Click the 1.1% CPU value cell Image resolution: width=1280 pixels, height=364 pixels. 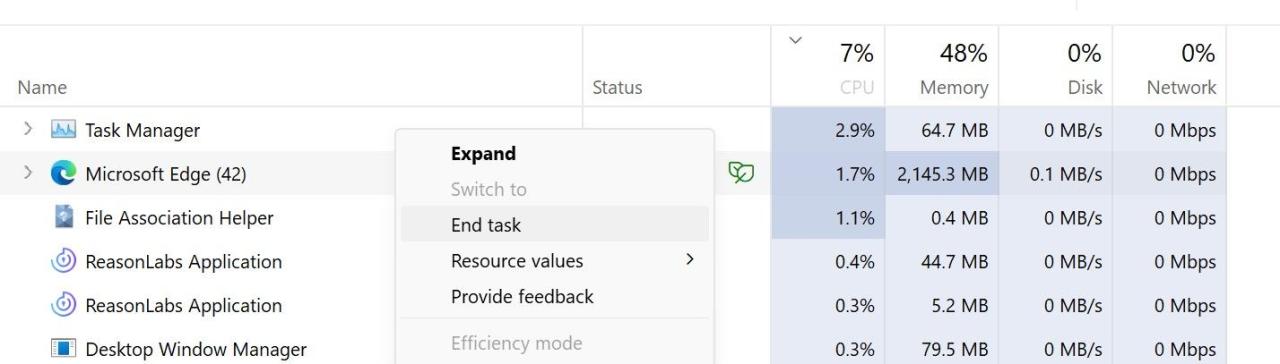tap(828, 218)
